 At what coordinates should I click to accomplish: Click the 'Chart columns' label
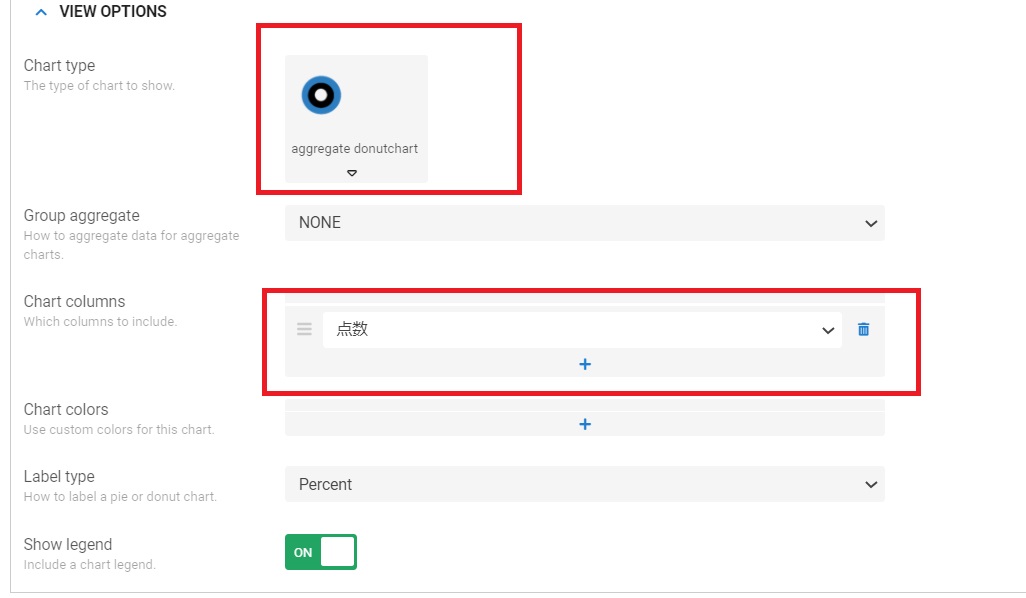(75, 302)
